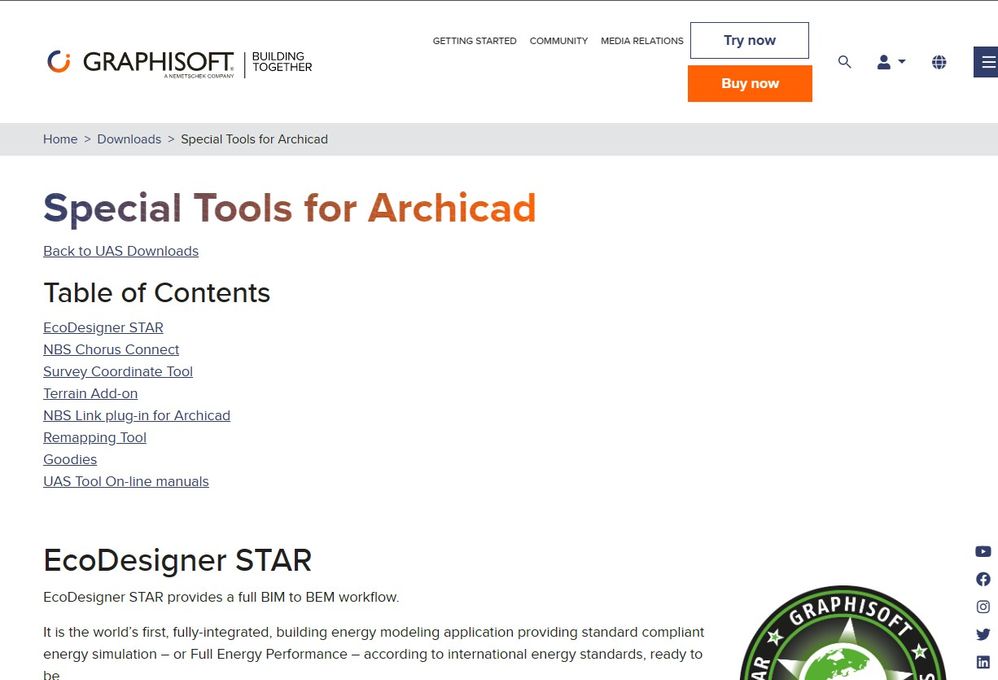Open the Graphisoft logo homepage link
Viewport: 998px width, 680px height.
tap(179, 62)
